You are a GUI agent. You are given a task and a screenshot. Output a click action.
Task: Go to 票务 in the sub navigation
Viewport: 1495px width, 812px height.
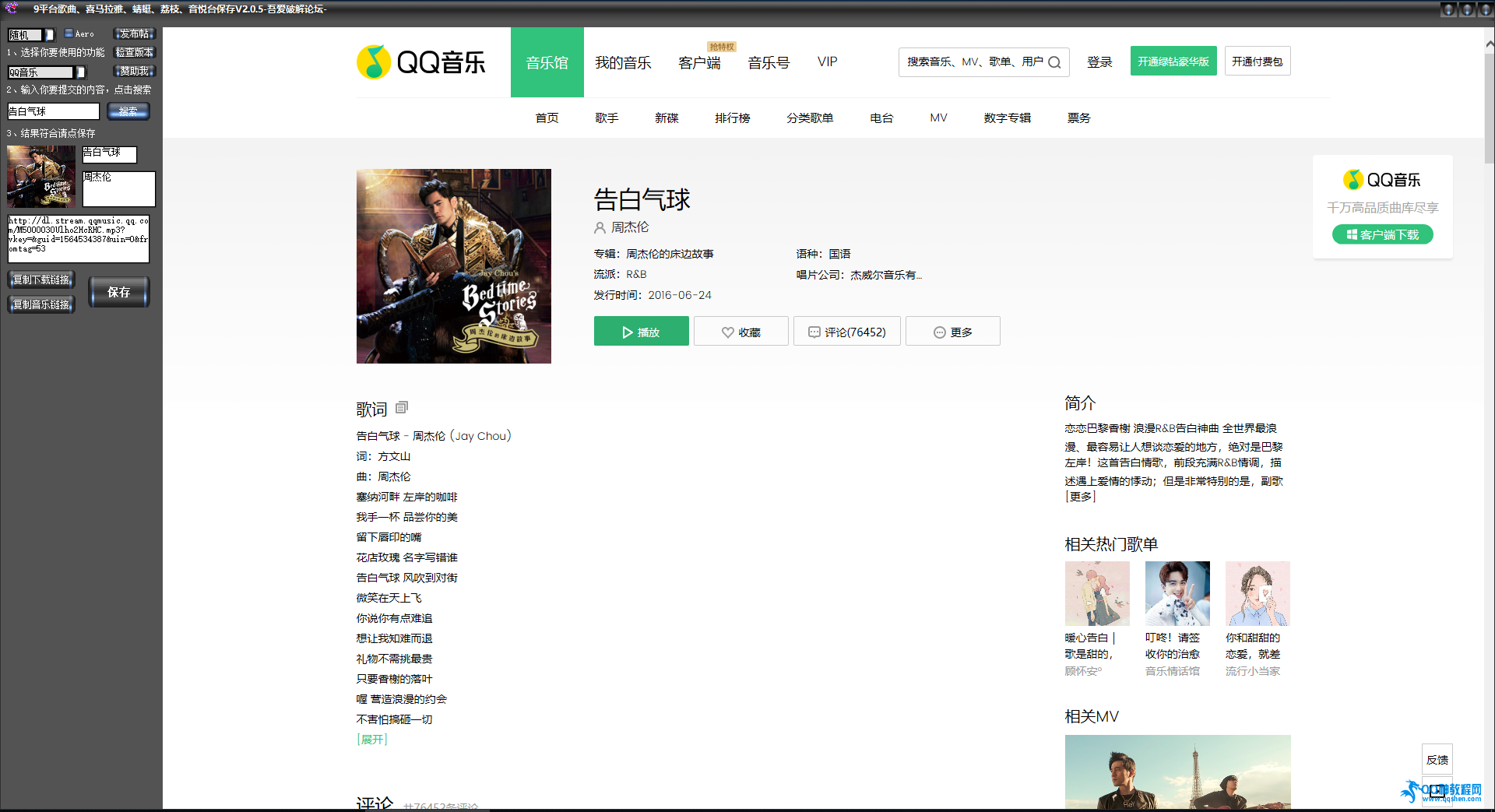pyautogui.click(x=1079, y=118)
